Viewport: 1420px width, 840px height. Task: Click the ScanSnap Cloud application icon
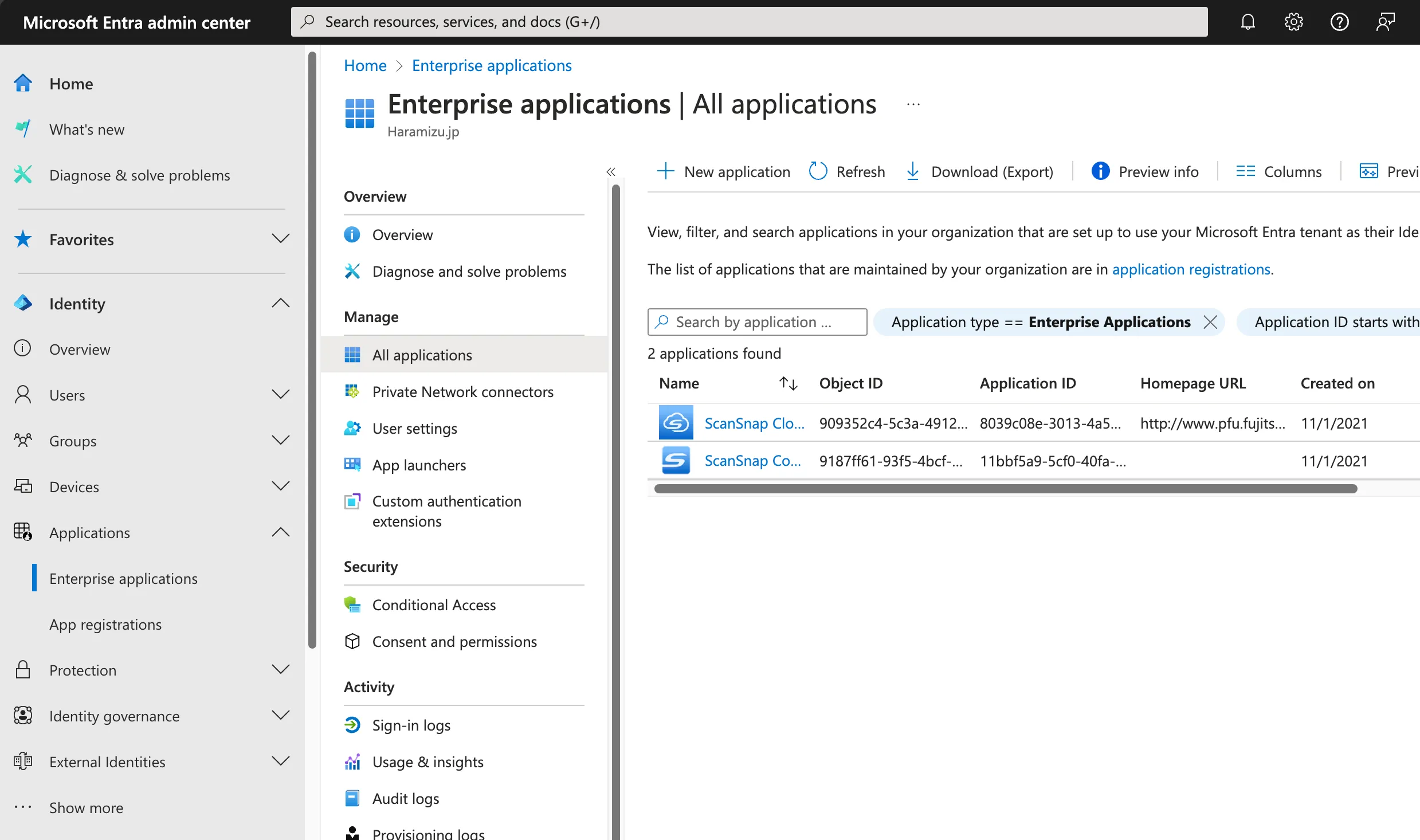(x=676, y=422)
